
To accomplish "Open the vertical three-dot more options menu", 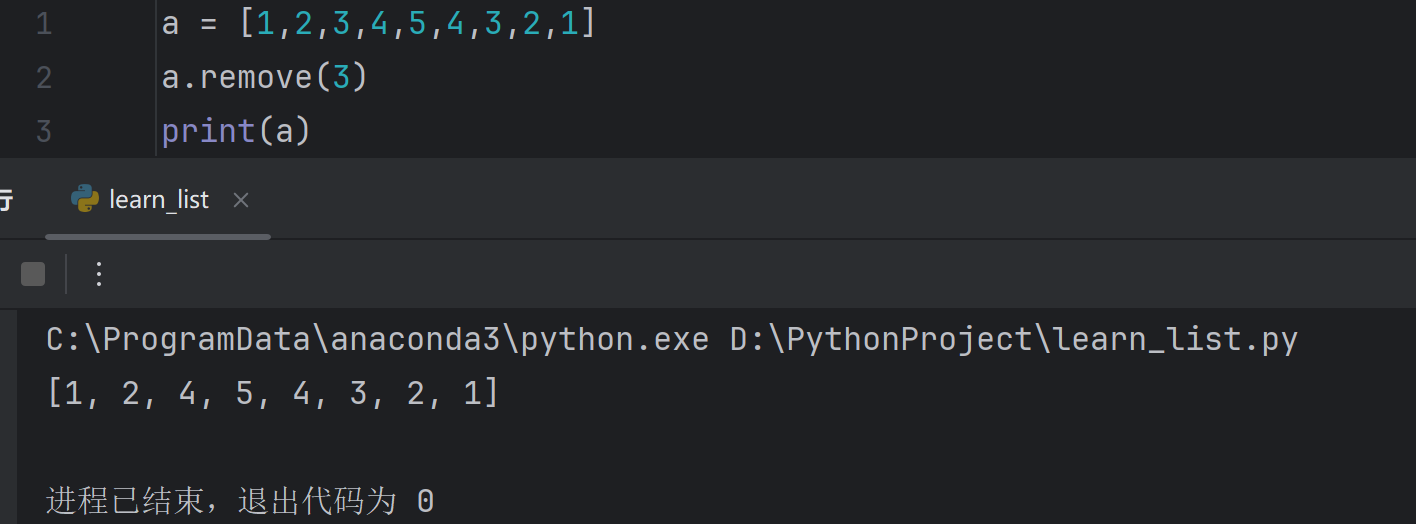I will click(x=98, y=274).
